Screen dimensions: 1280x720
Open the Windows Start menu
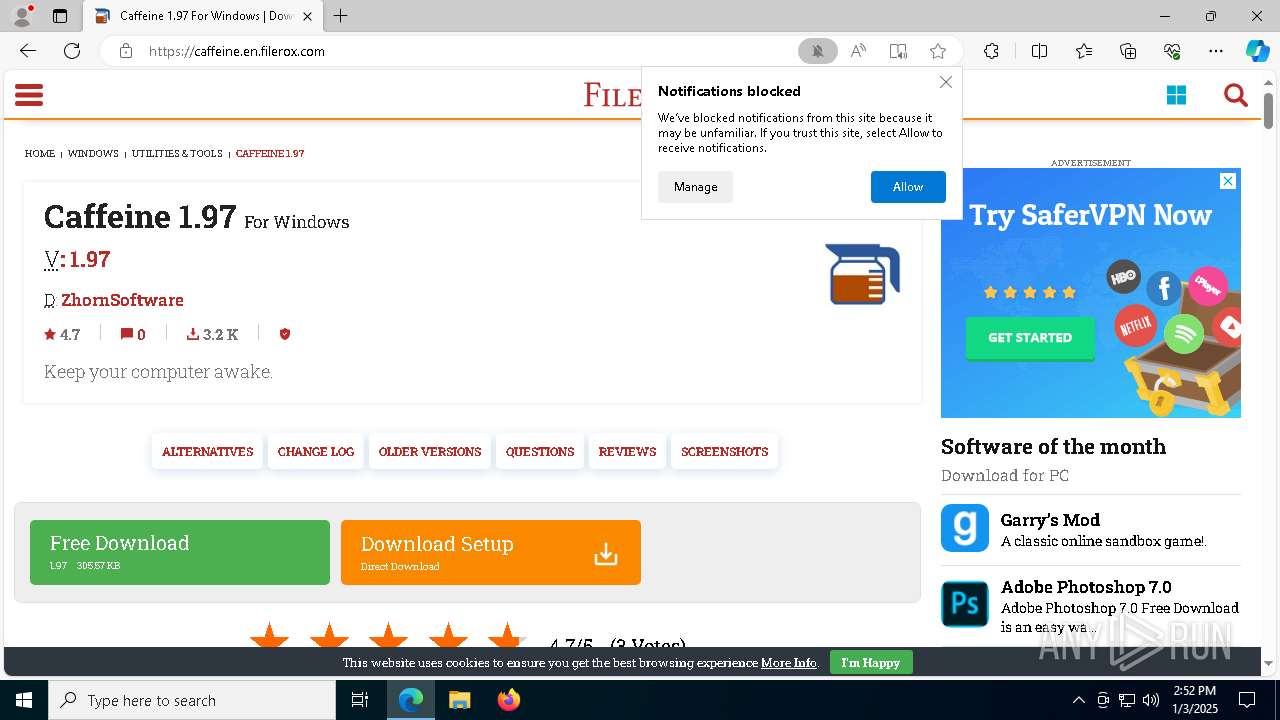pos(24,700)
